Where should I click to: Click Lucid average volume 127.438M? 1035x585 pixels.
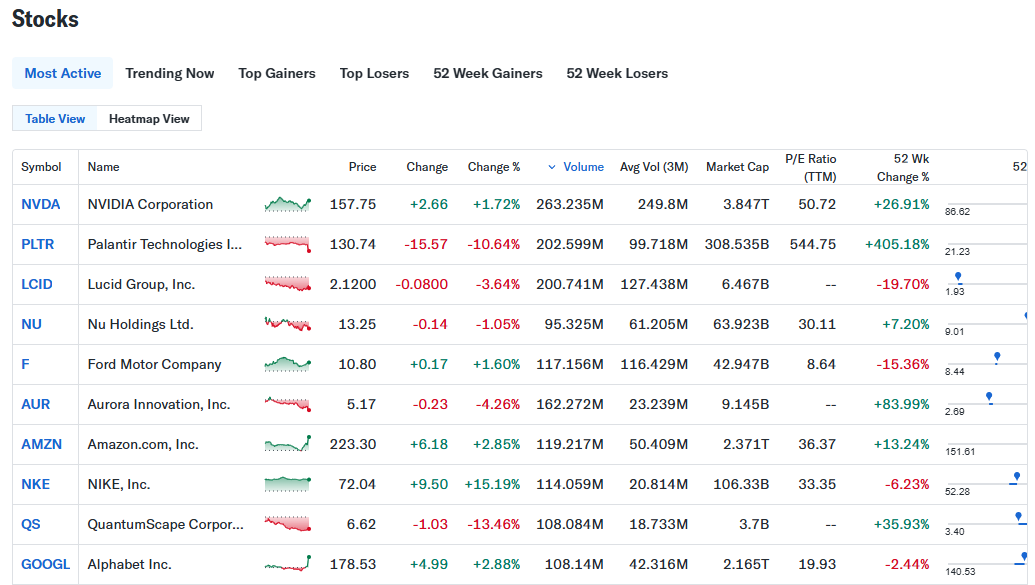point(654,285)
